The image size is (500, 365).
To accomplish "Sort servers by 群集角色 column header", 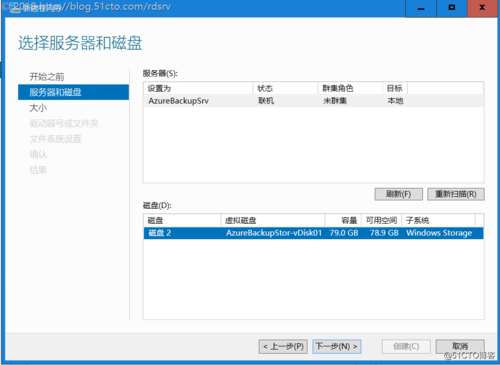I will pos(350,88).
